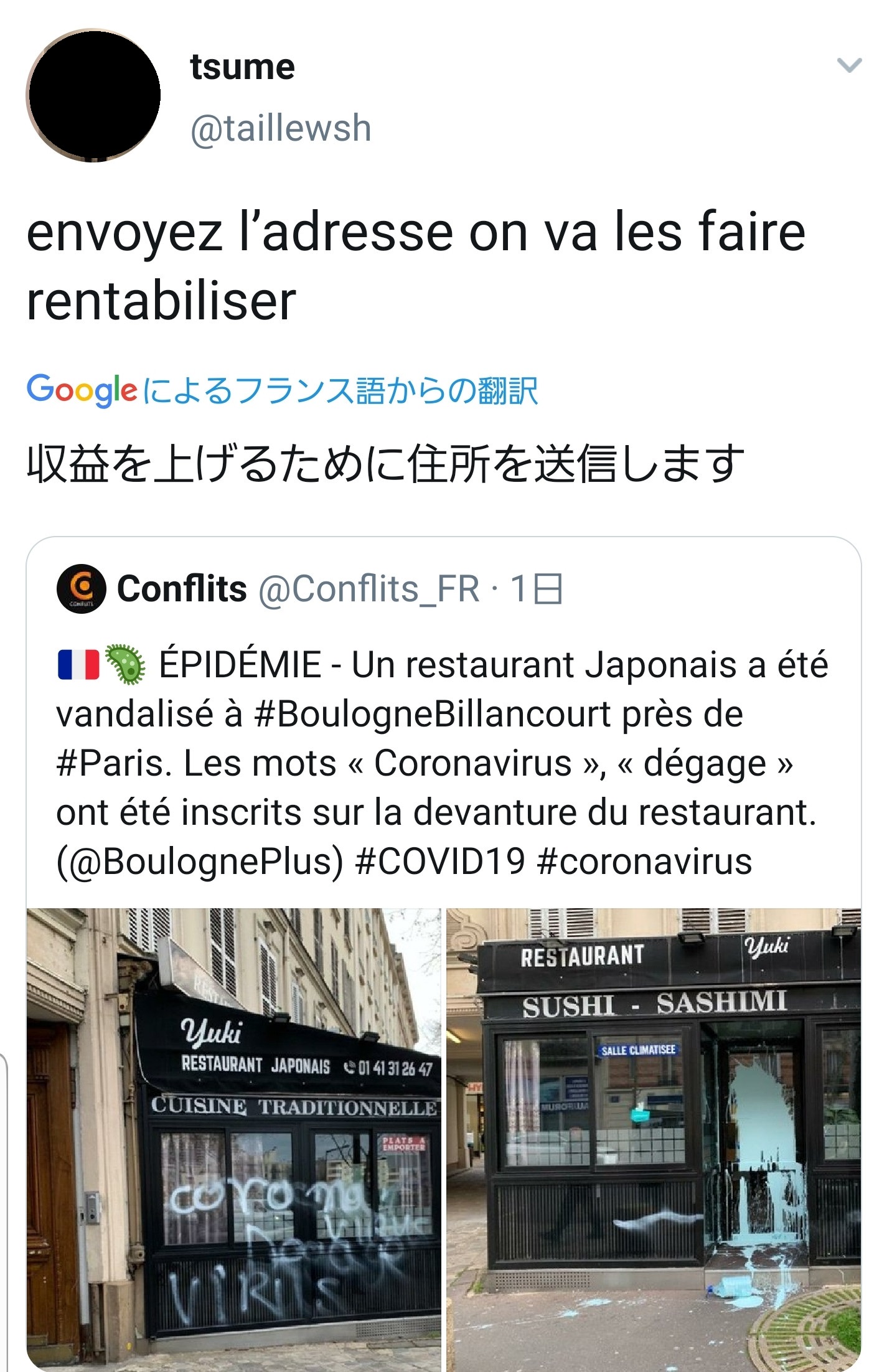The width and height of the screenshot is (892, 1372).
Task: View the left graffiti storefront photo
Action: click(x=233, y=1139)
